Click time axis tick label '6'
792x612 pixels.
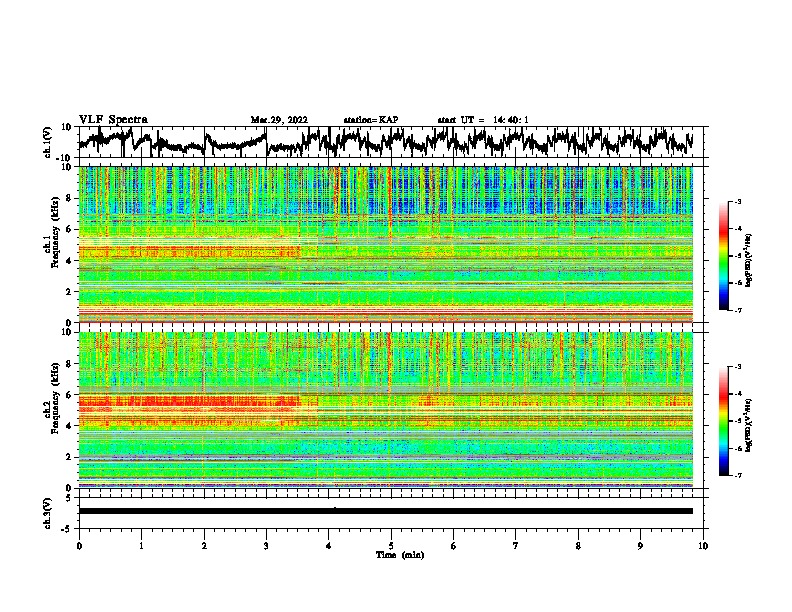point(454,546)
